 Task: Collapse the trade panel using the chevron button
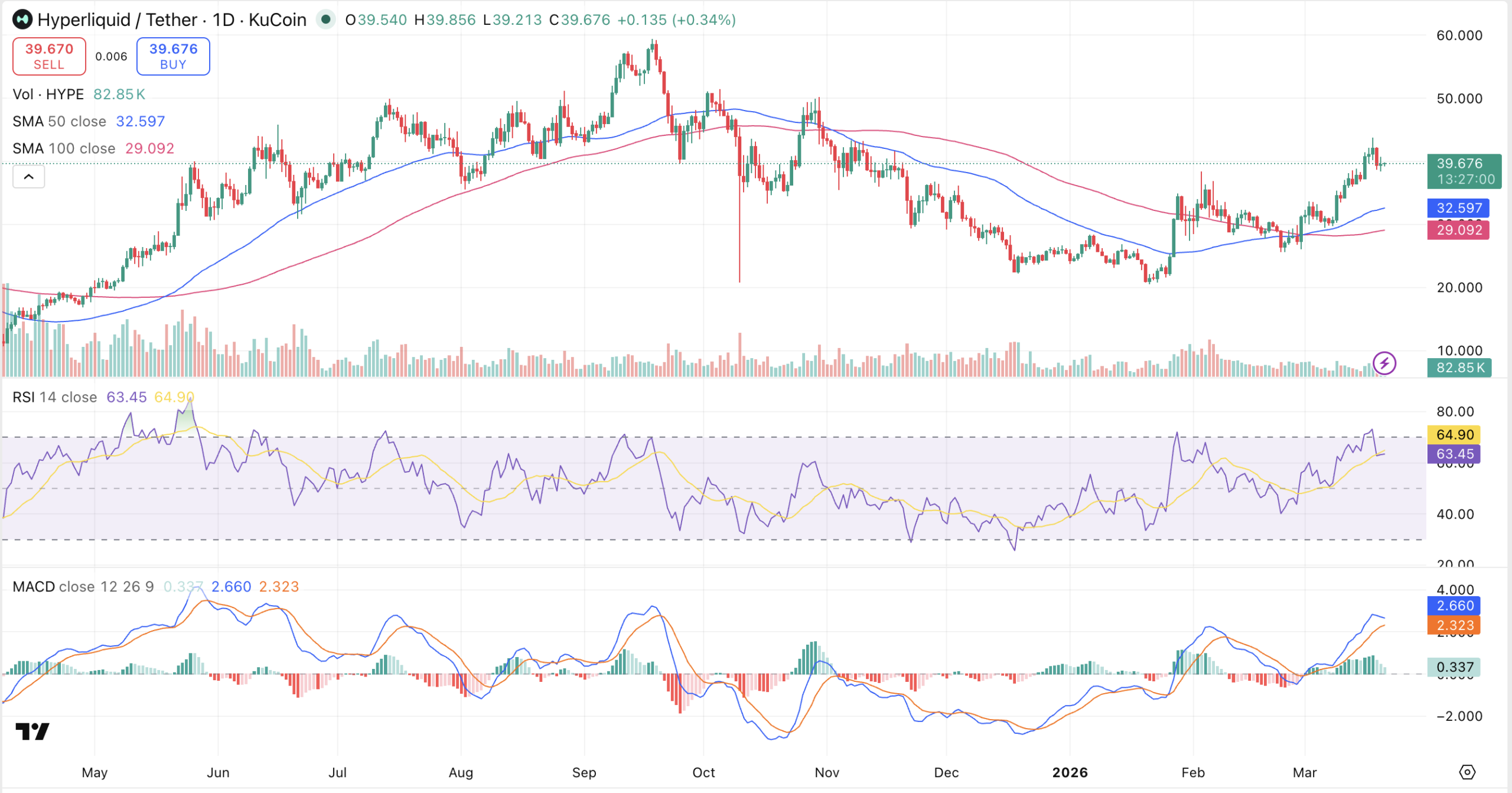[x=28, y=177]
